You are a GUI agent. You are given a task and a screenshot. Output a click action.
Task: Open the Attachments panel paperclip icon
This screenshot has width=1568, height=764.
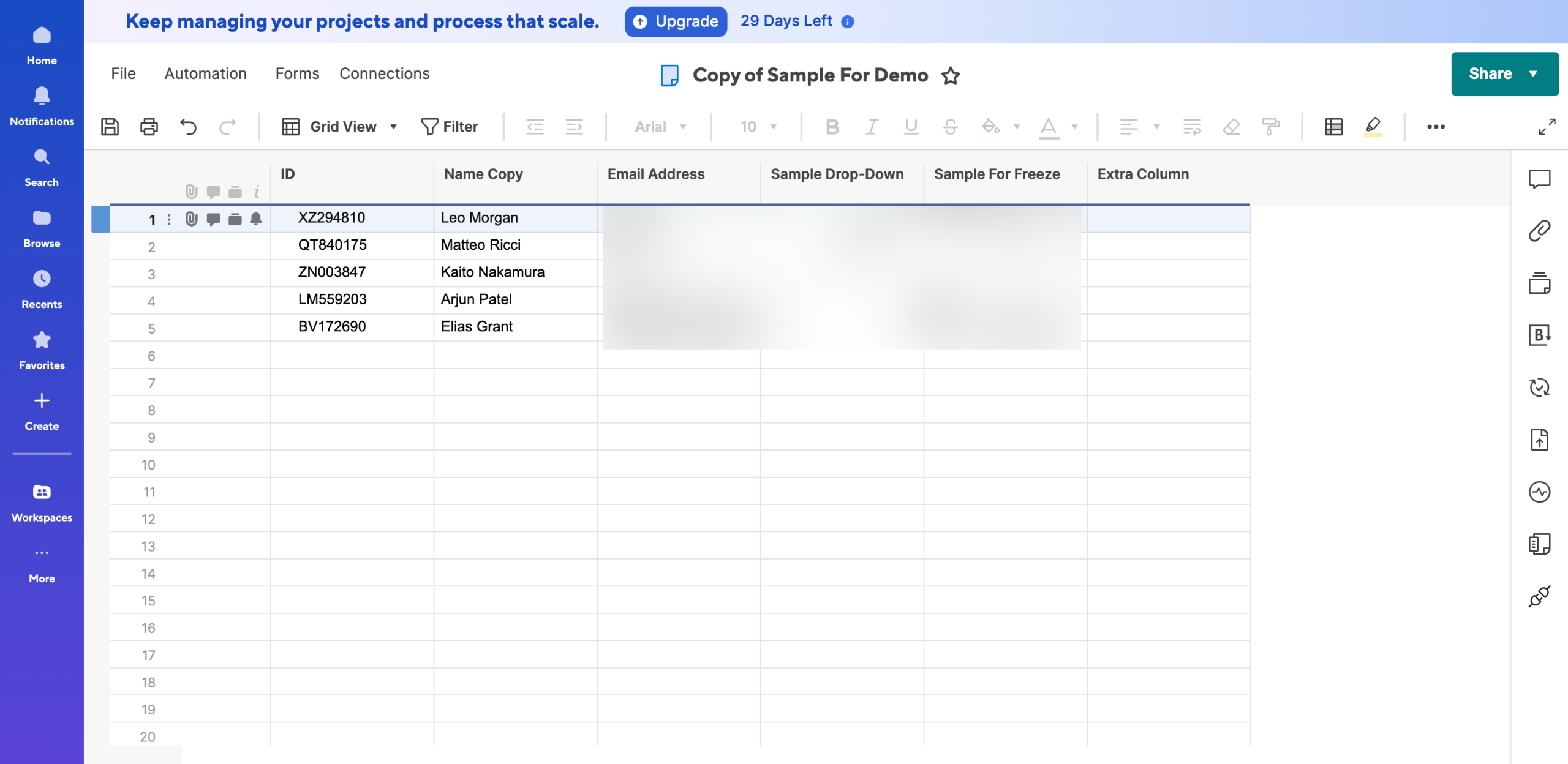pyautogui.click(x=1539, y=231)
